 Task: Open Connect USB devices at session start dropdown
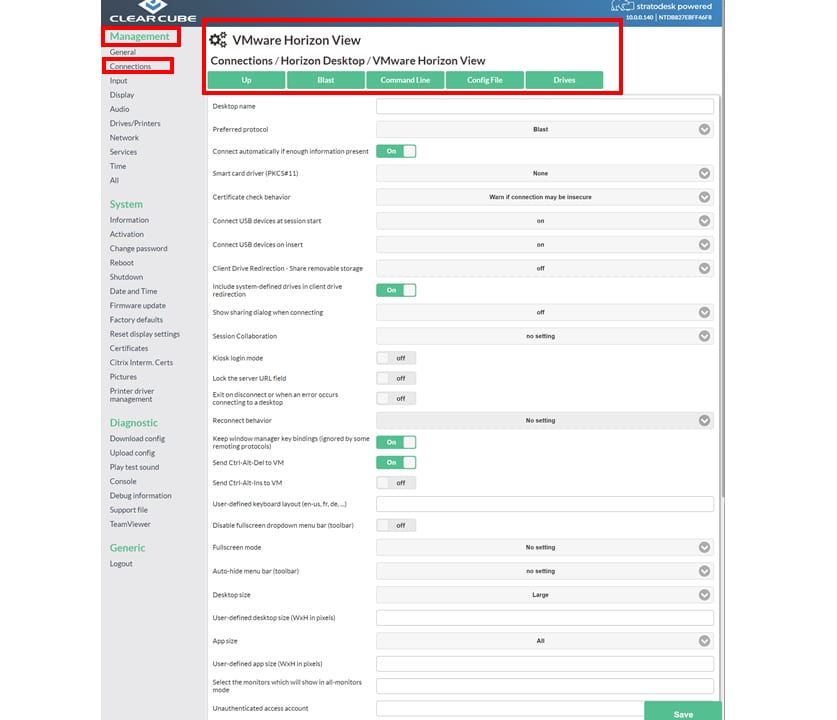coord(544,221)
